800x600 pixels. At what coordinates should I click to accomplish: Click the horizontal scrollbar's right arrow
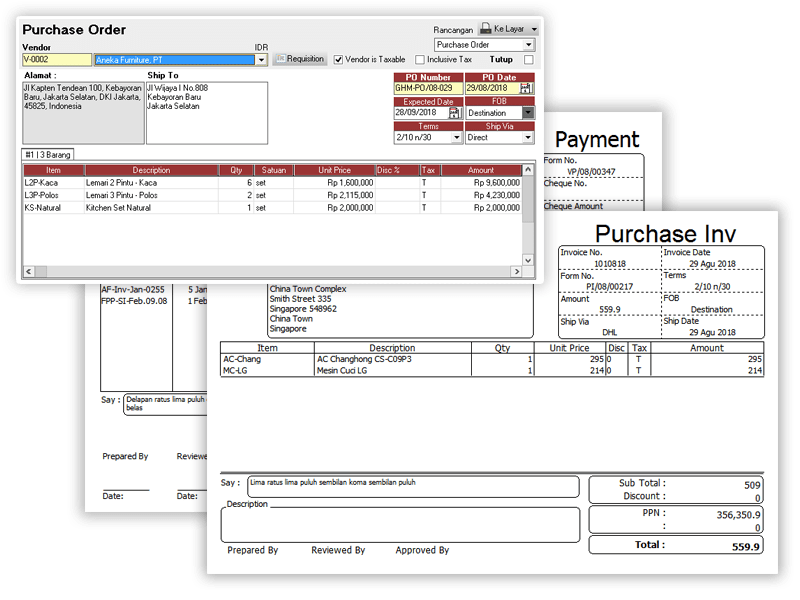(516, 272)
